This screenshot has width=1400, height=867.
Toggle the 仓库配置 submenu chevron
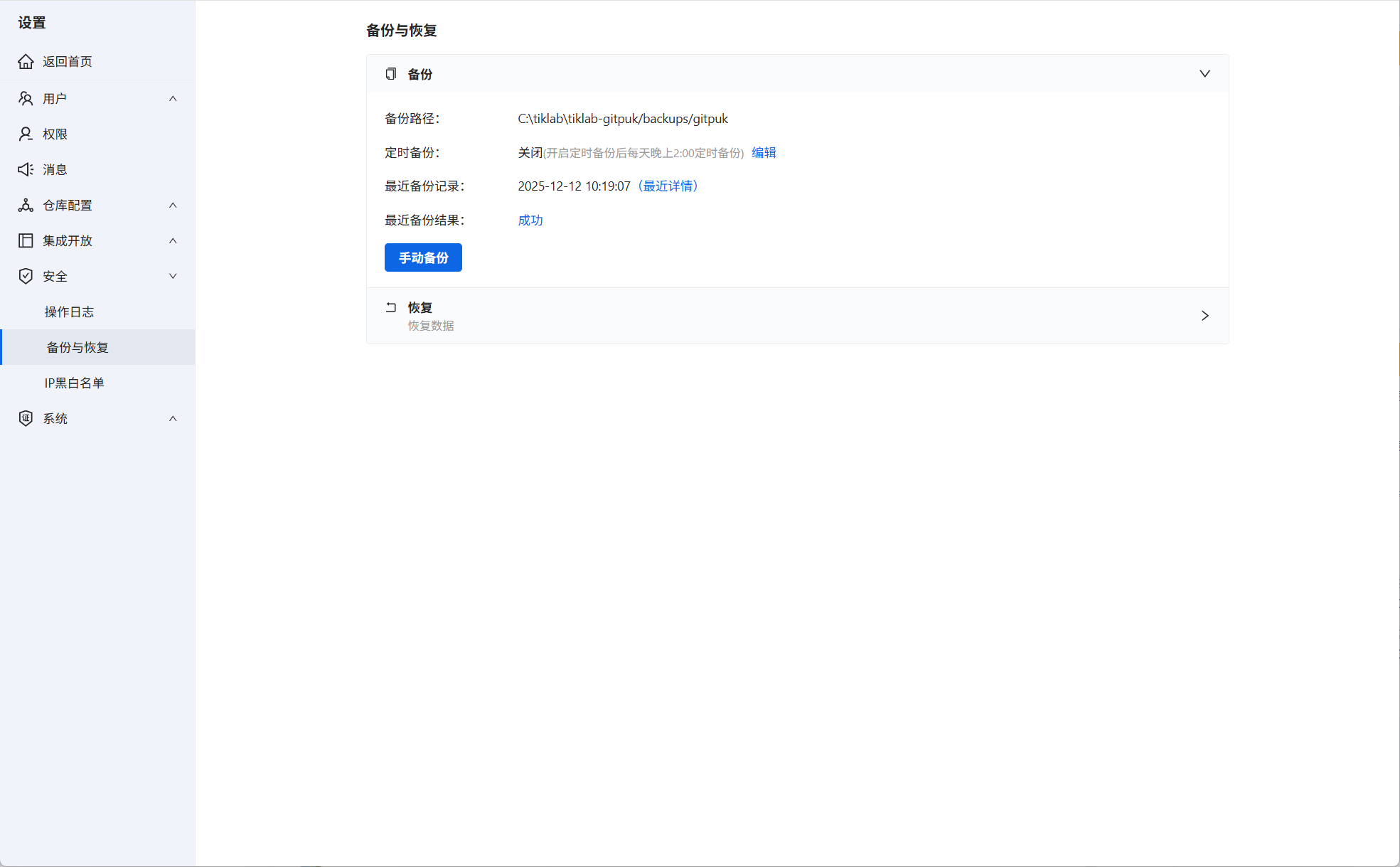(173, 206)
